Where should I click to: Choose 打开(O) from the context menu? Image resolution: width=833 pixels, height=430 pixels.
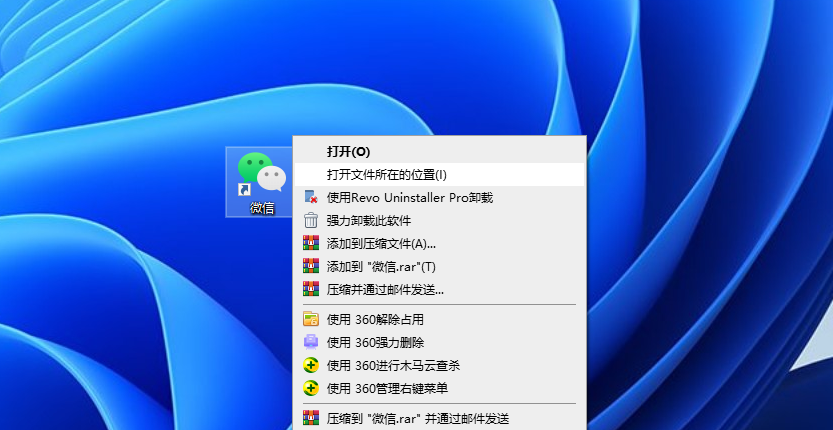tap(439, 151)
